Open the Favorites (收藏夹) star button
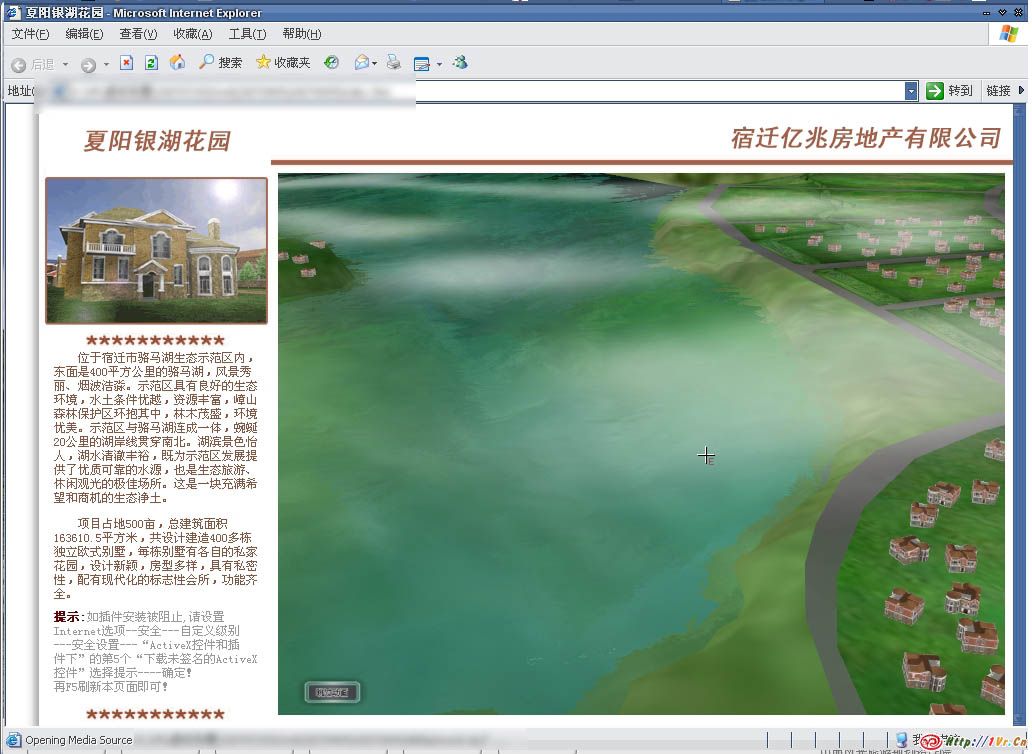Screen dimensions: 1032x754 coord(283,63)
